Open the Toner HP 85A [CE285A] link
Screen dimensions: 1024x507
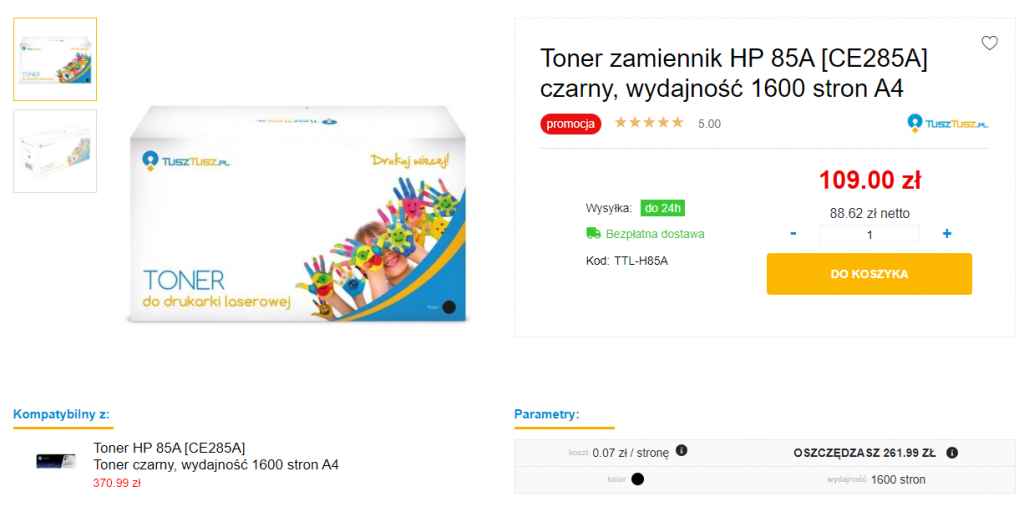169,448
